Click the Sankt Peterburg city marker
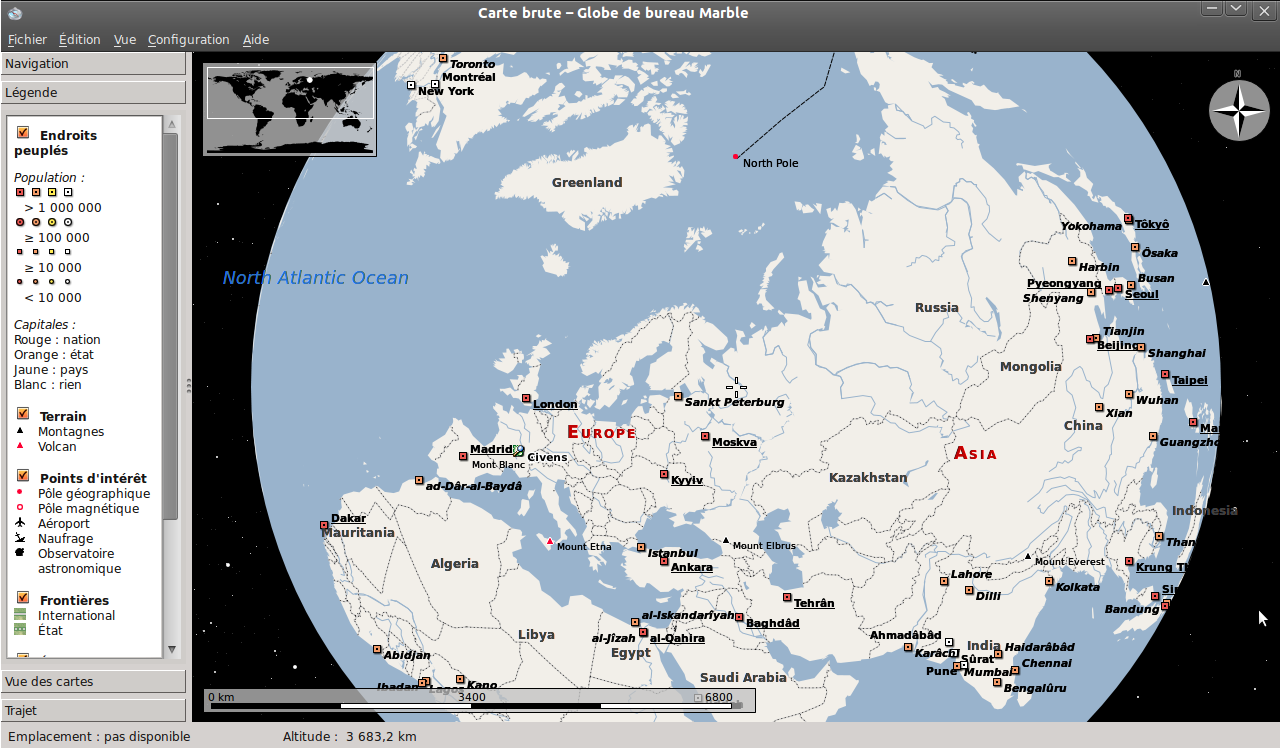This screenshot has height=748, width=1280. [x=678, y=396]
